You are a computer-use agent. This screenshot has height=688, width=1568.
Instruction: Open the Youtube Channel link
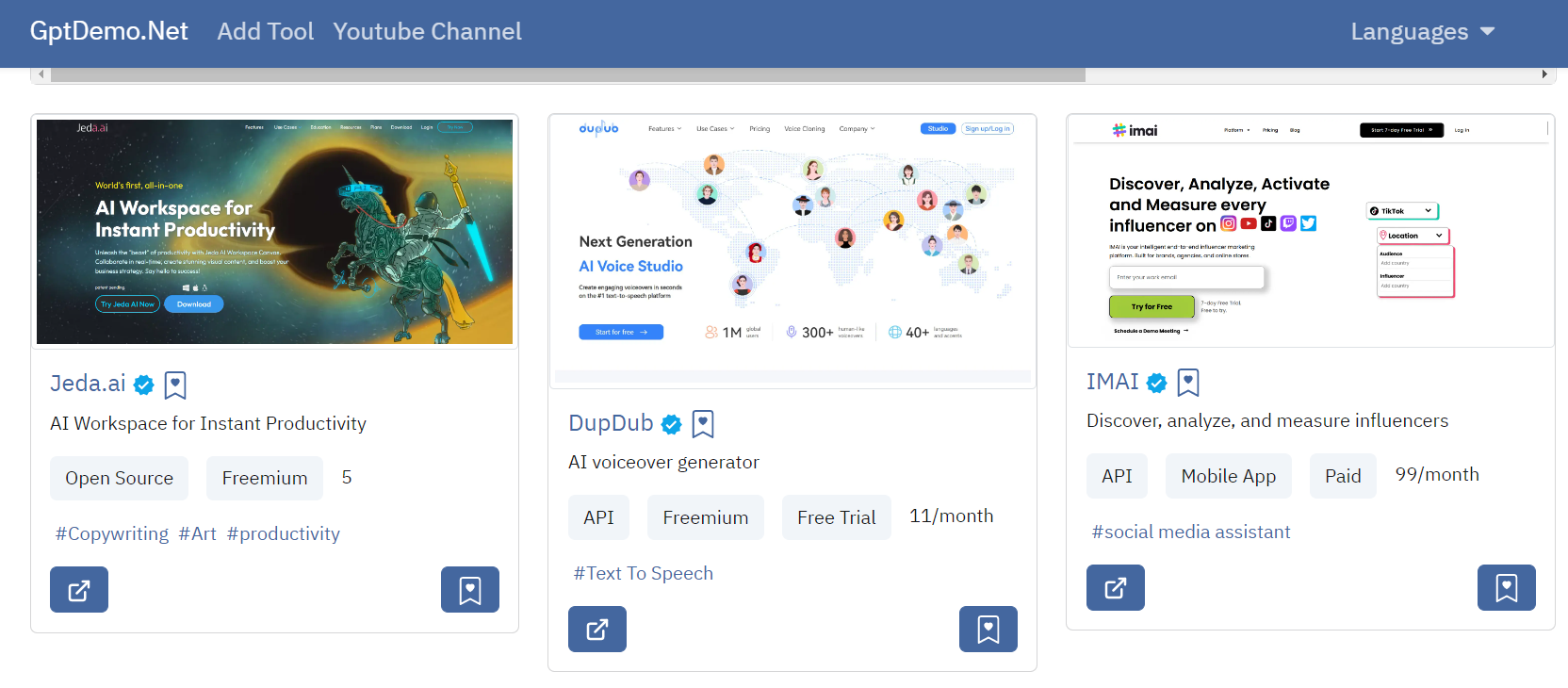[x=427, y=31]
